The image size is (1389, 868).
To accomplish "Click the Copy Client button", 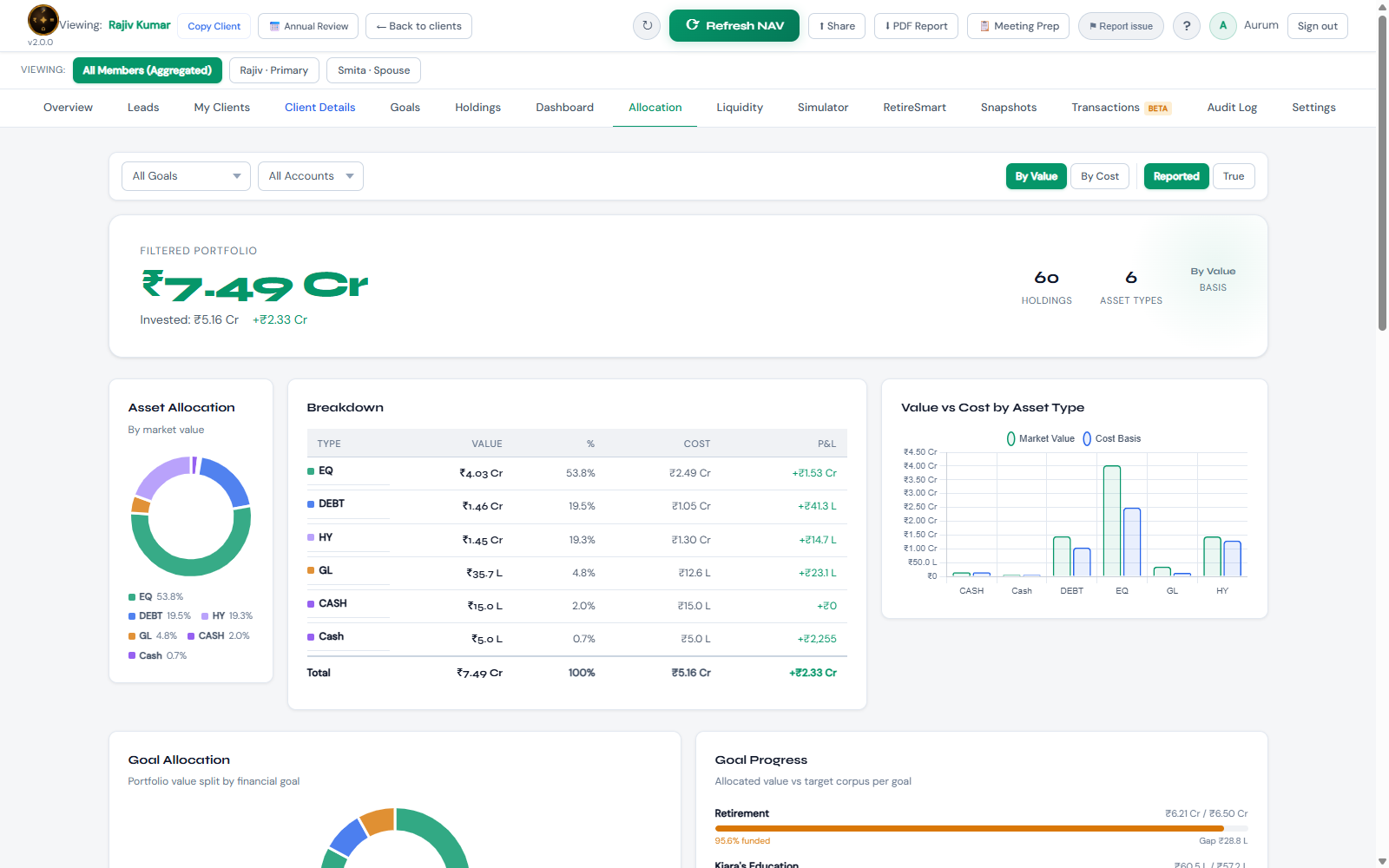I will pyautogui.click(x=214, y=26).
